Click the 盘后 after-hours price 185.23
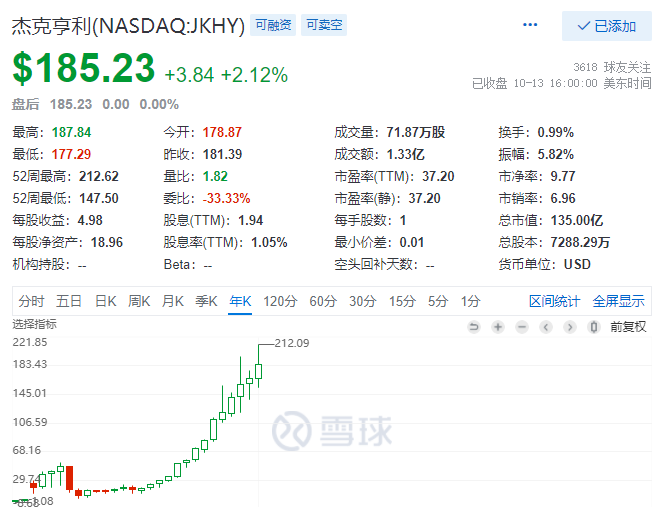670x507 pixels. coord(71,104)
